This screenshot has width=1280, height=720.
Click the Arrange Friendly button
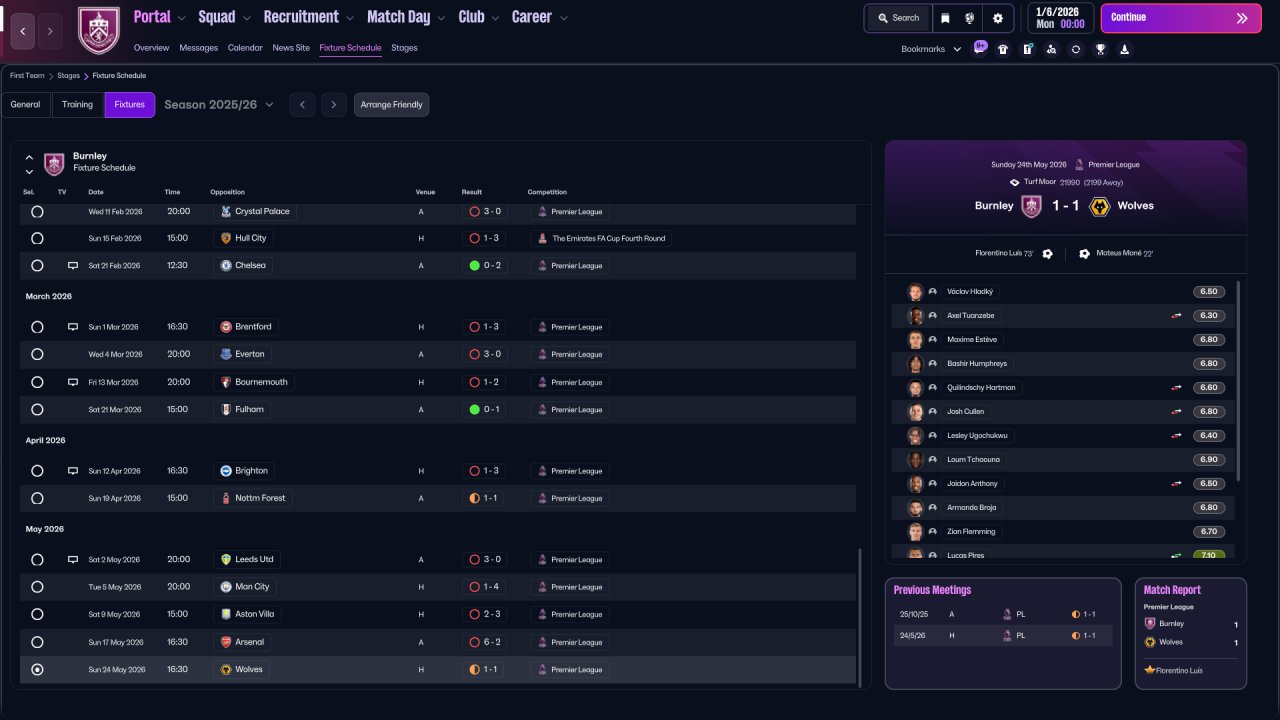391,105
